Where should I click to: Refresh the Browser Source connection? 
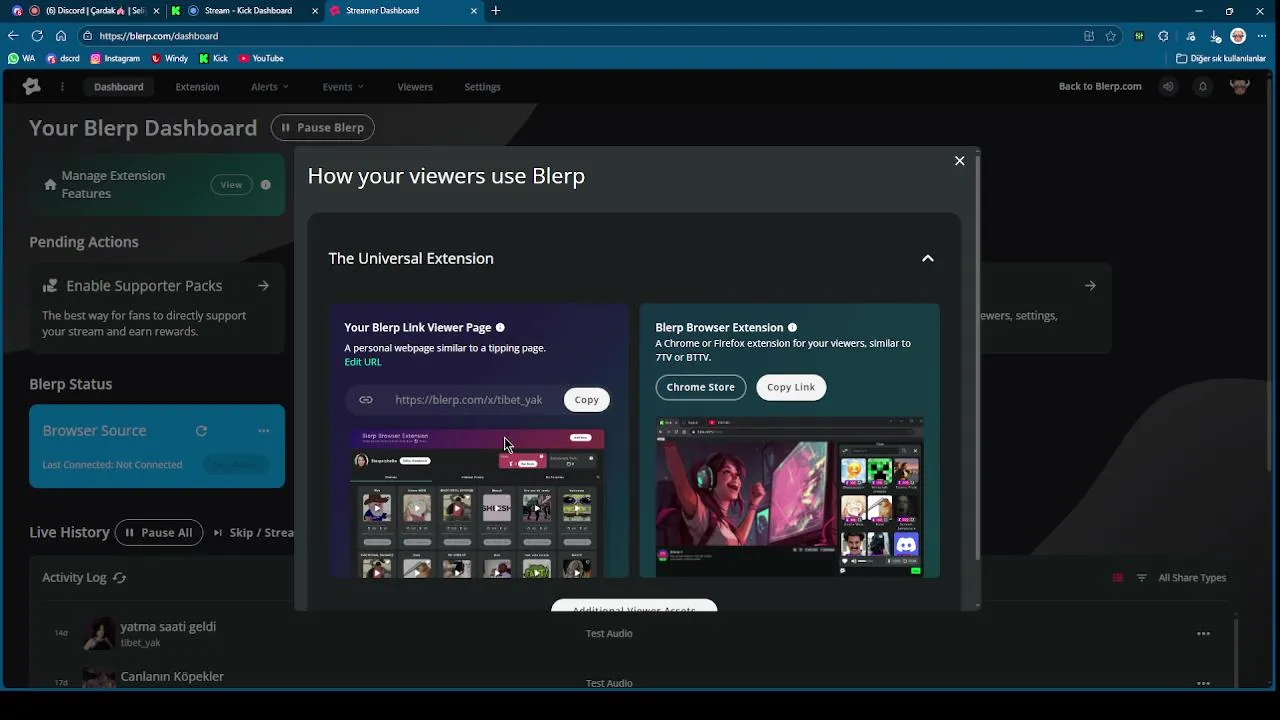point(201,431)
